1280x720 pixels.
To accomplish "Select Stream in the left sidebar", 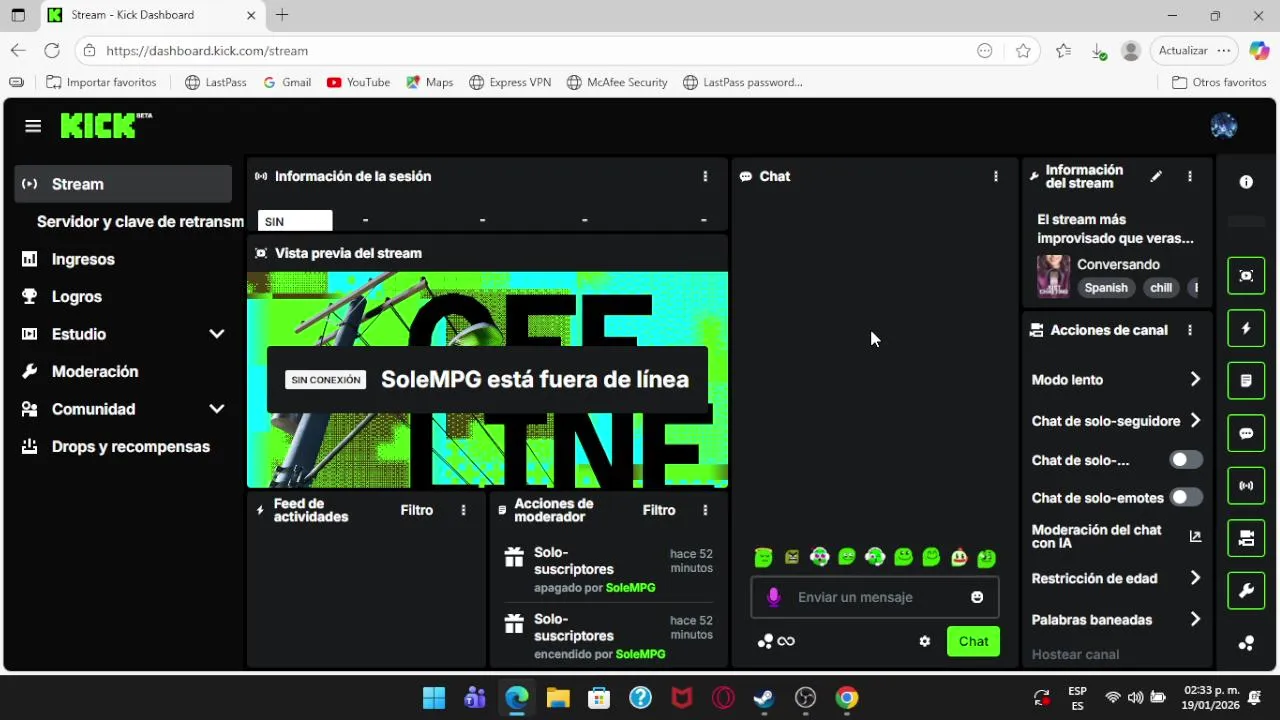I will [123, 184].
